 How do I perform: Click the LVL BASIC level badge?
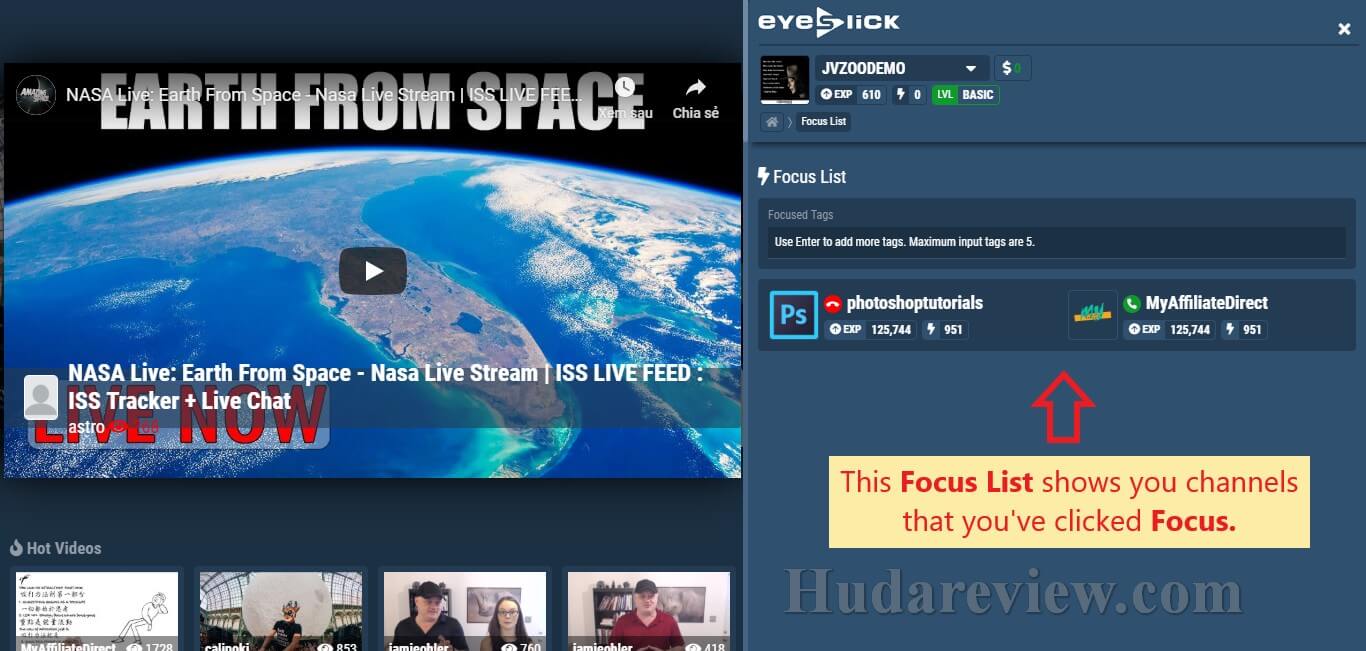tap(965, 95)
